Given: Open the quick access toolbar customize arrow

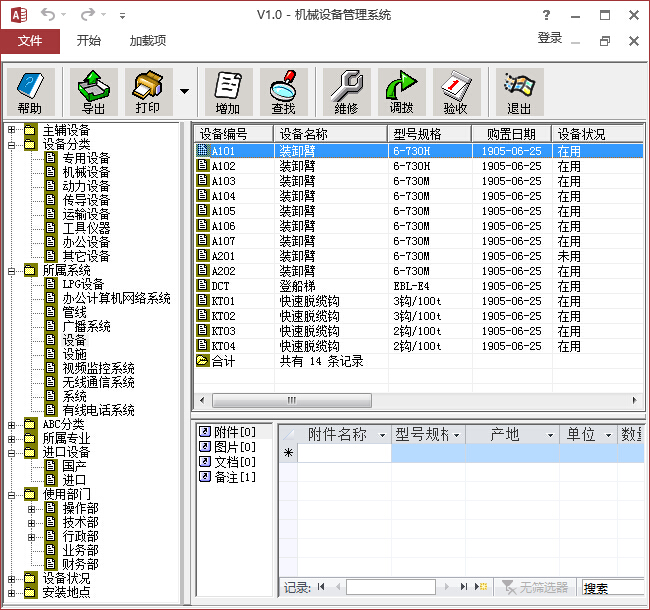Looking at the screenshot, I should tap(122, 16).
